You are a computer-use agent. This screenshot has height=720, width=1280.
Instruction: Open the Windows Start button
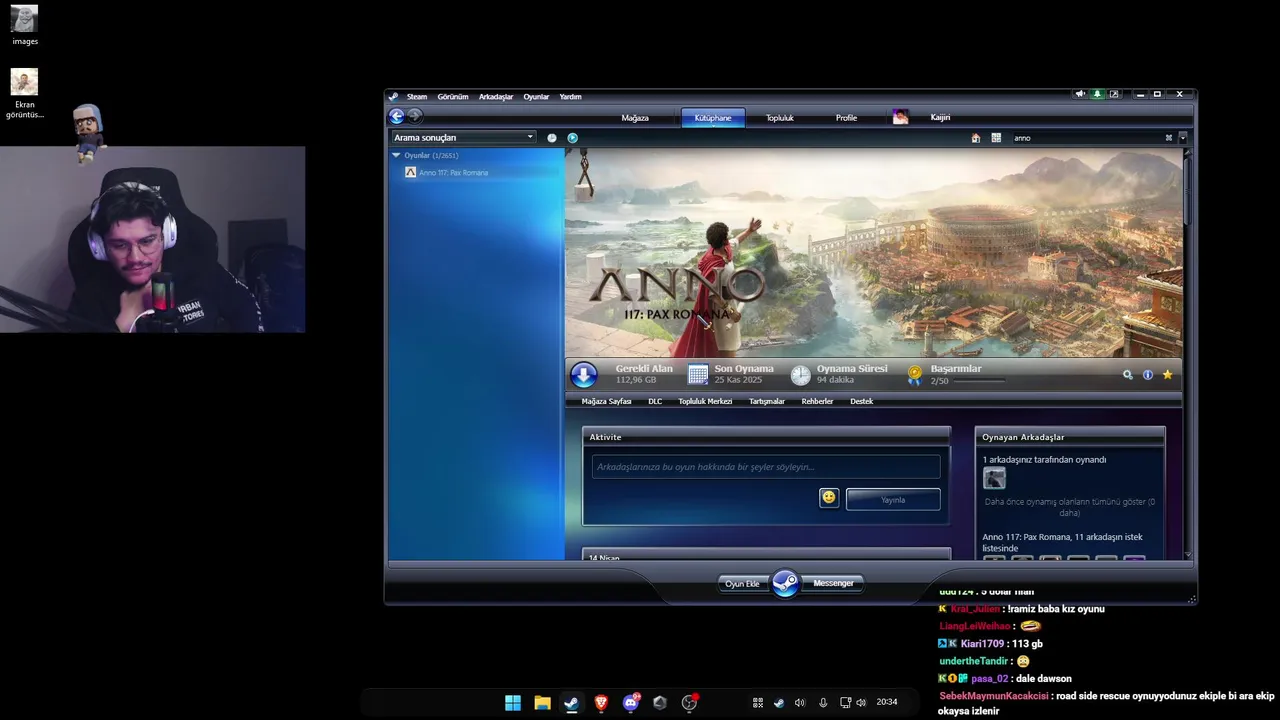(x=513, y=703)
